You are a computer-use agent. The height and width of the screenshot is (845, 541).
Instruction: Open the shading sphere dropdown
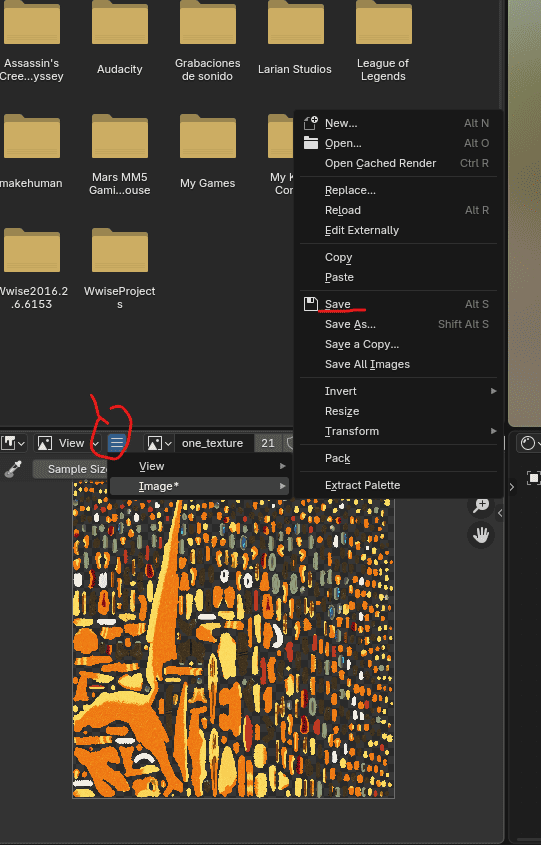click(529, 443)
